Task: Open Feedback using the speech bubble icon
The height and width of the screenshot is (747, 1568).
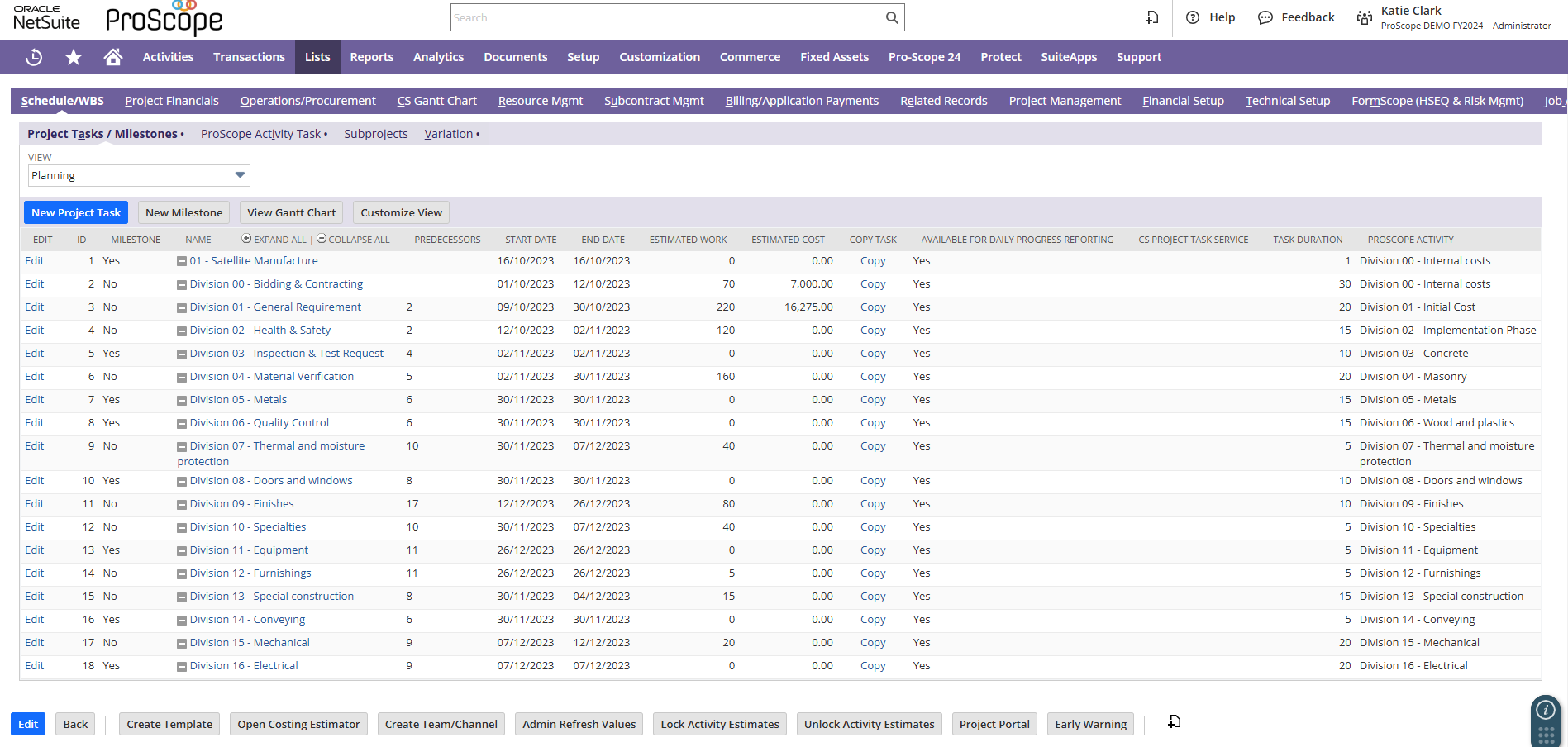Action: point(1265,17)
